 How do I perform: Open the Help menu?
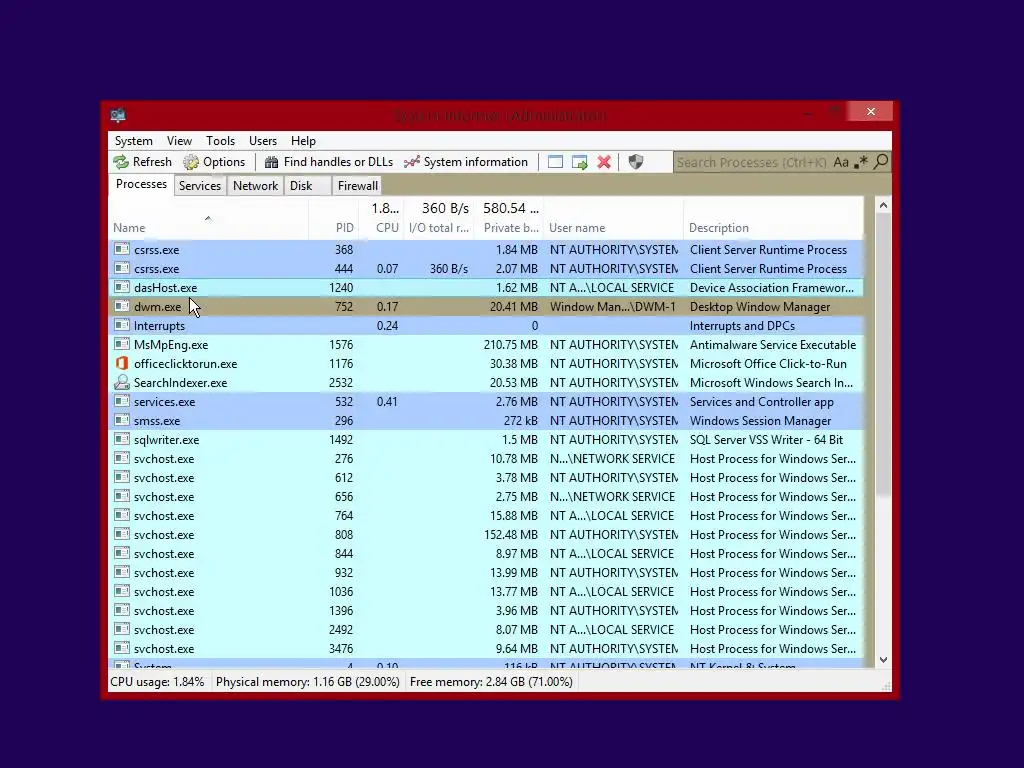[x=303, y=141]
